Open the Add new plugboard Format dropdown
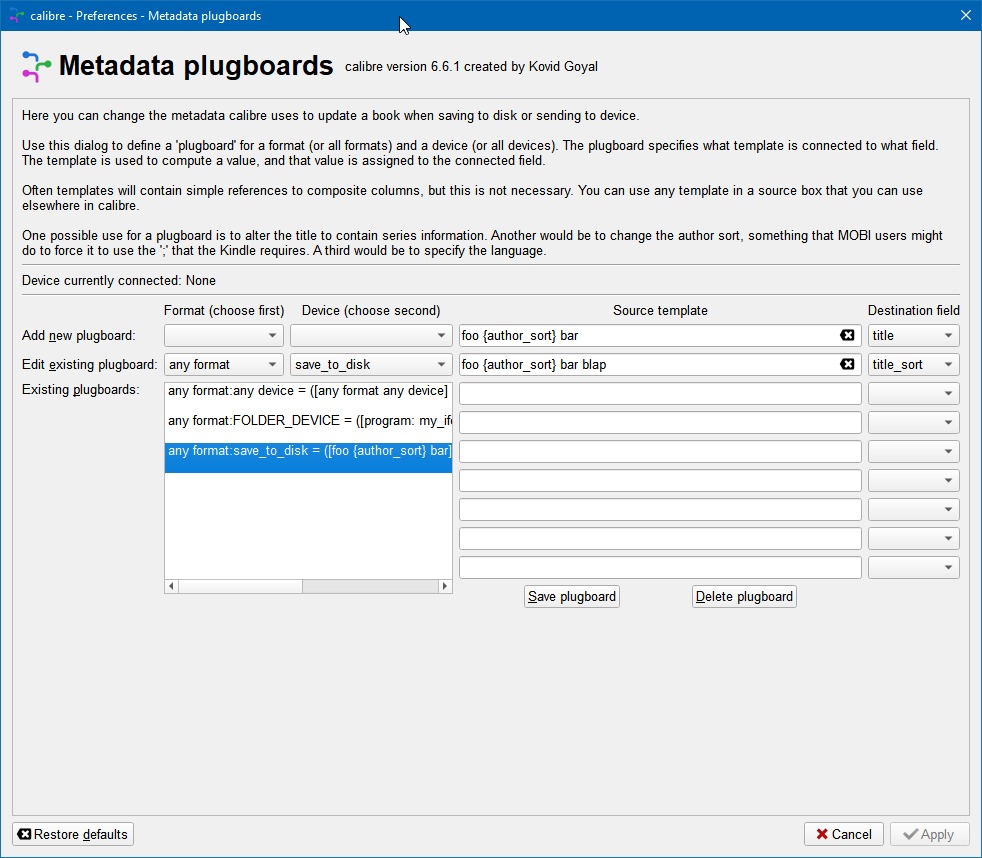This screenshot has width=982, height=858. [224, 336]
